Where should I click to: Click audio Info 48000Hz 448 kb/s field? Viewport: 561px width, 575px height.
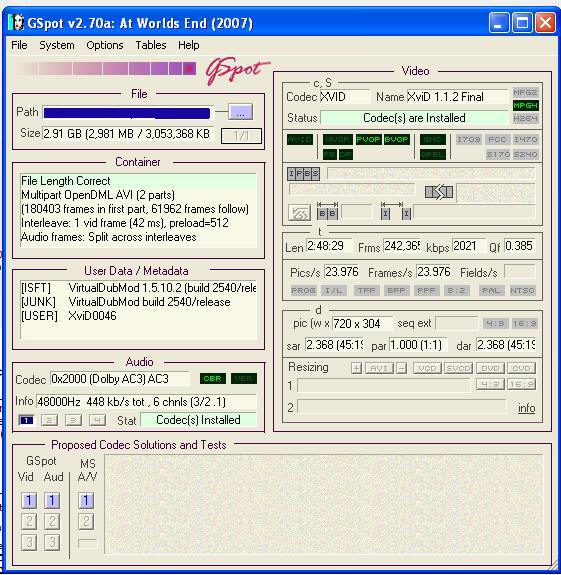click(146, 402)
